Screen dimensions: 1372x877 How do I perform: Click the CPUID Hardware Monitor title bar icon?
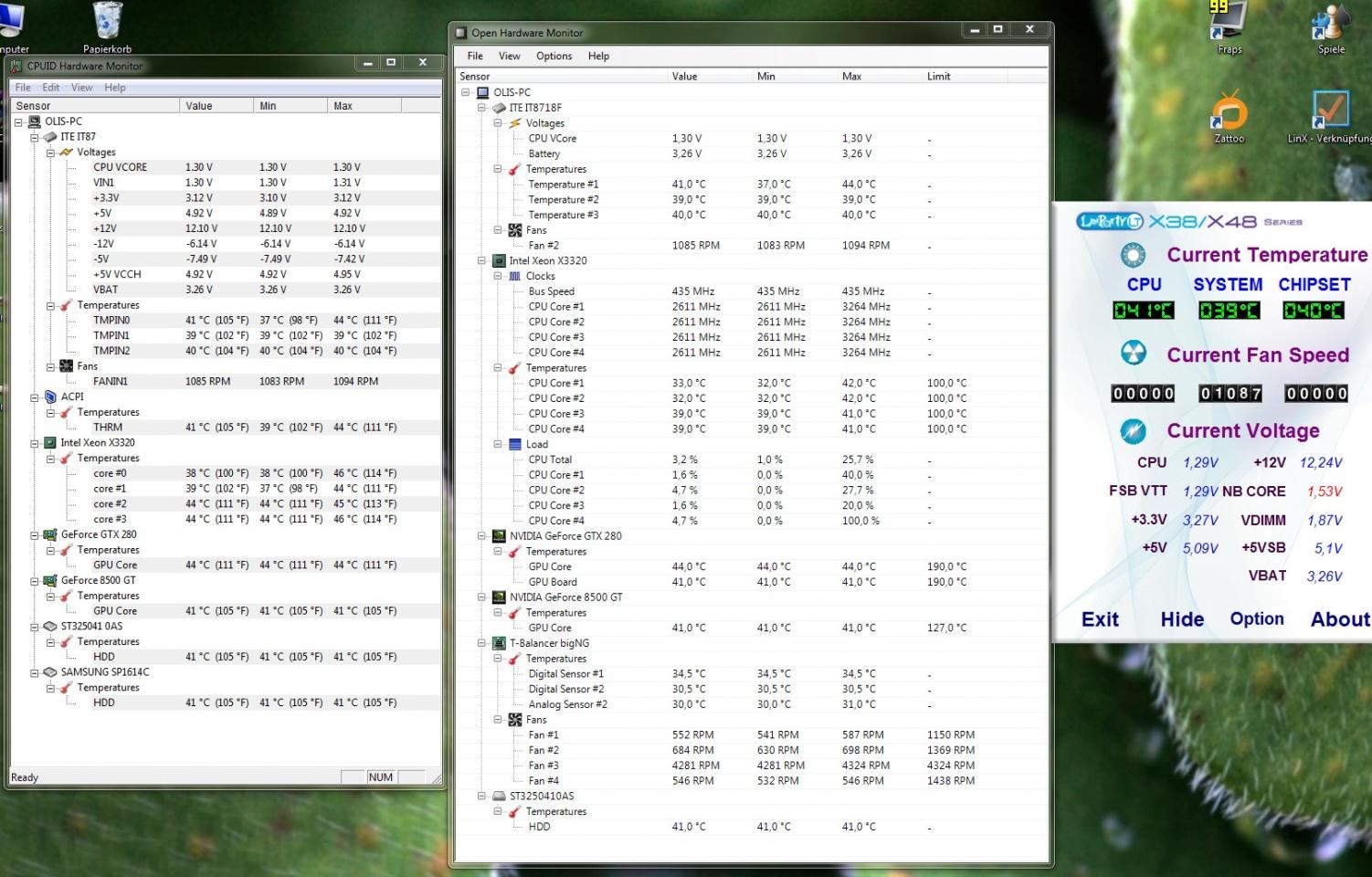pos(16,66)
